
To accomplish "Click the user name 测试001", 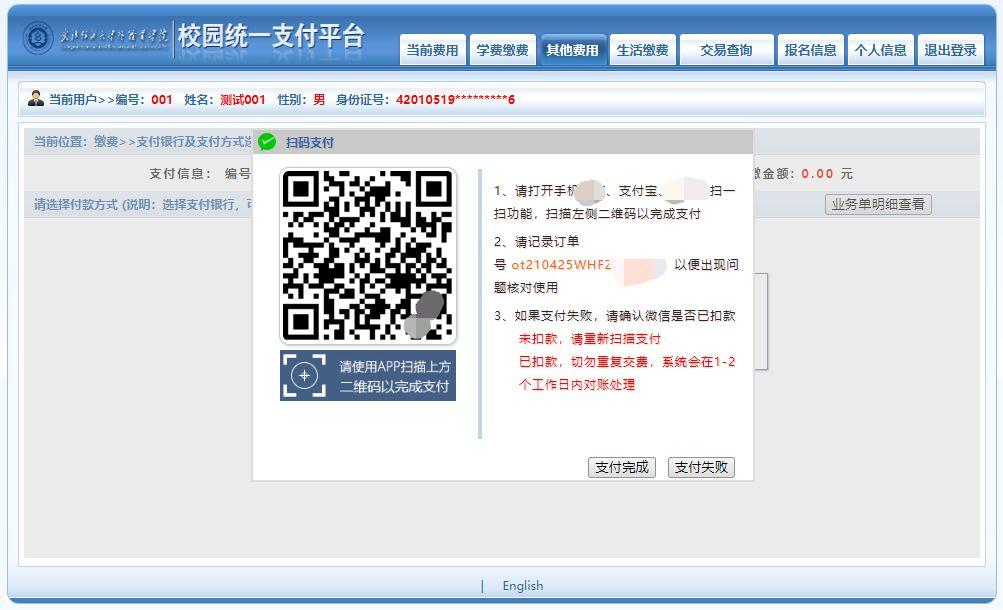I will coord(242,100).
